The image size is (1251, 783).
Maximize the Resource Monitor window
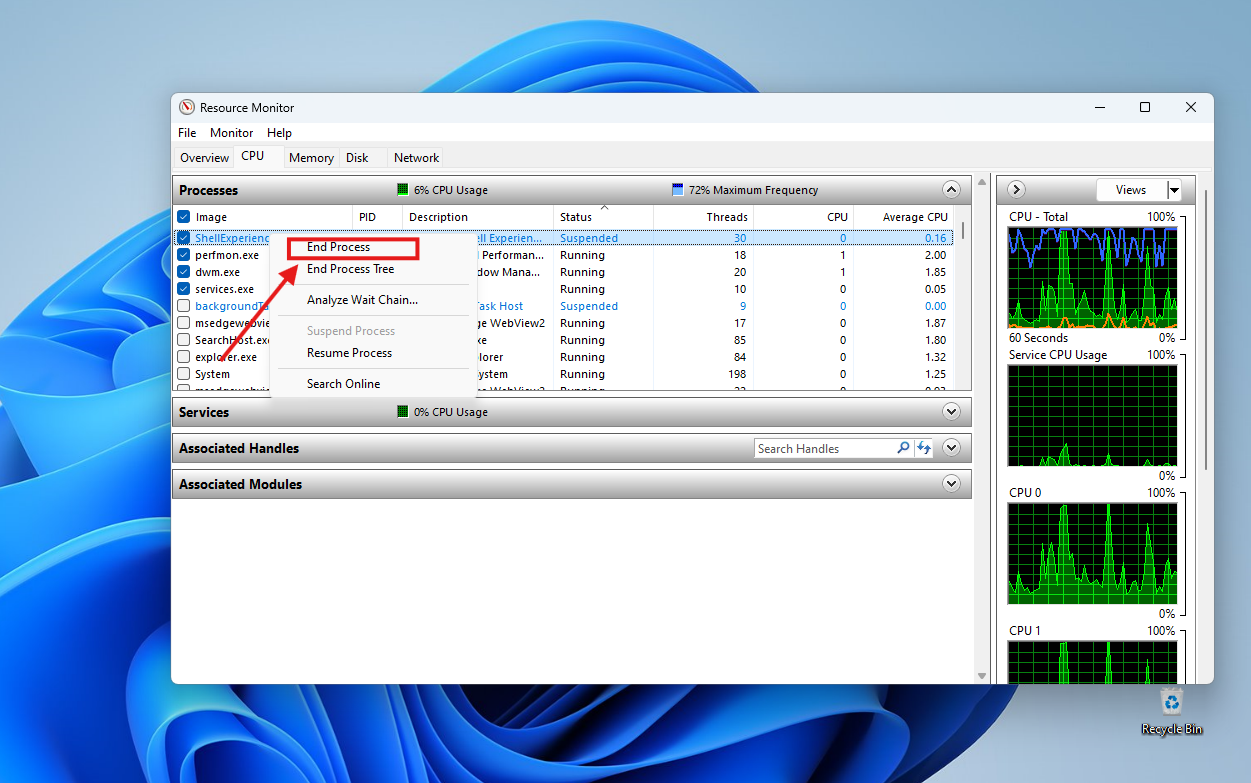pos(1145,107)
